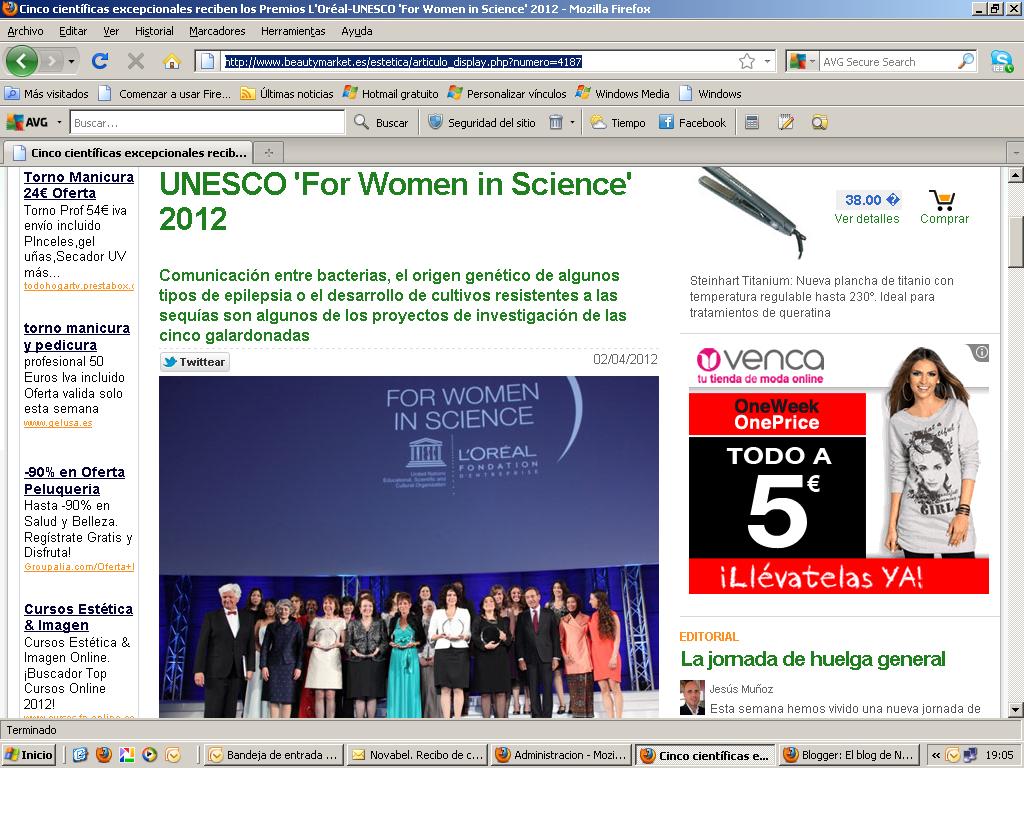Click the AVG folder search icon
1024x816 pixels.
pos(820,122)
